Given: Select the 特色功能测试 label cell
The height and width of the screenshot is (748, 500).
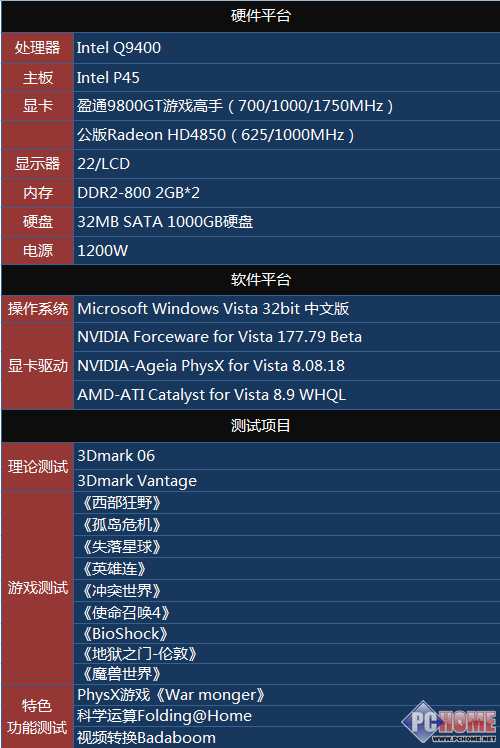Looking at the screenshot, I should [x=38, y=717].
